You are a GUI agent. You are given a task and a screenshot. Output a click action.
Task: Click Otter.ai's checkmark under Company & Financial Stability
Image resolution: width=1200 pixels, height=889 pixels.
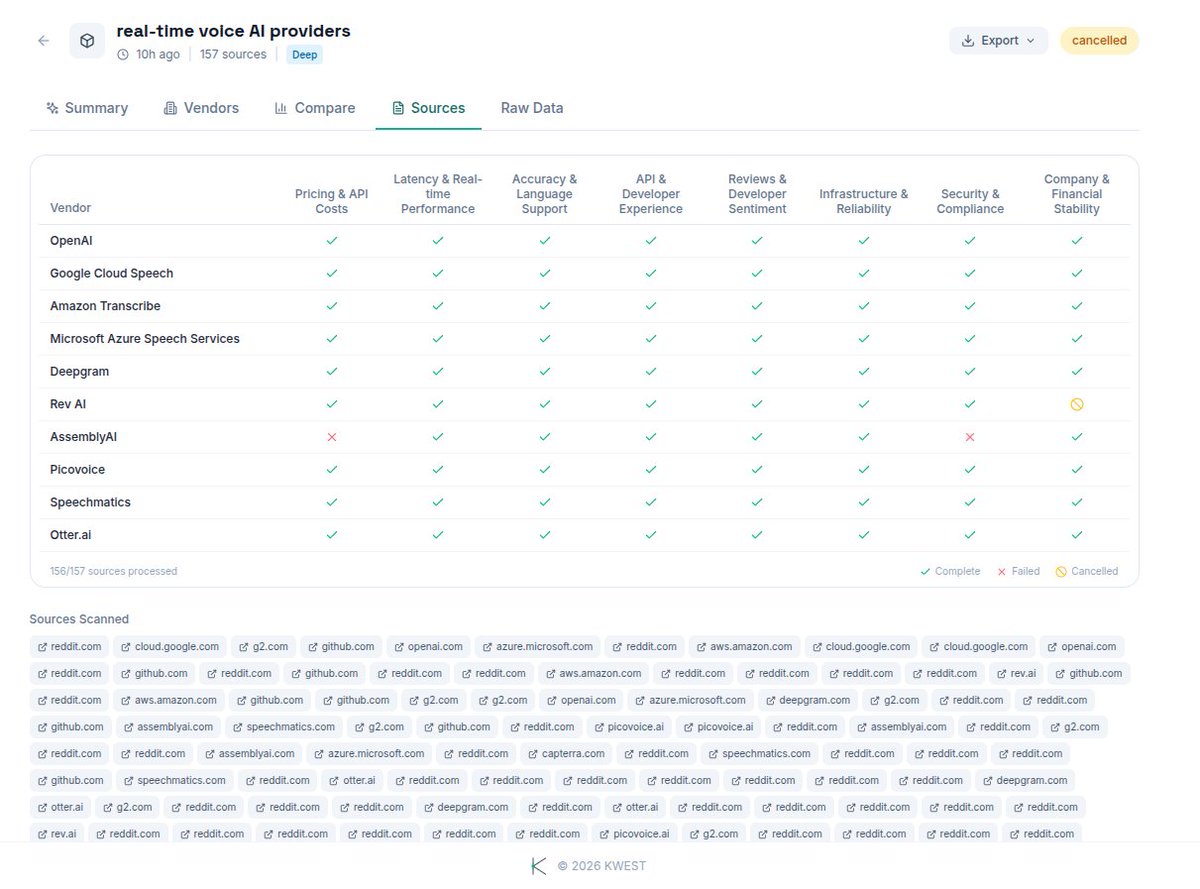(1077, 535)
